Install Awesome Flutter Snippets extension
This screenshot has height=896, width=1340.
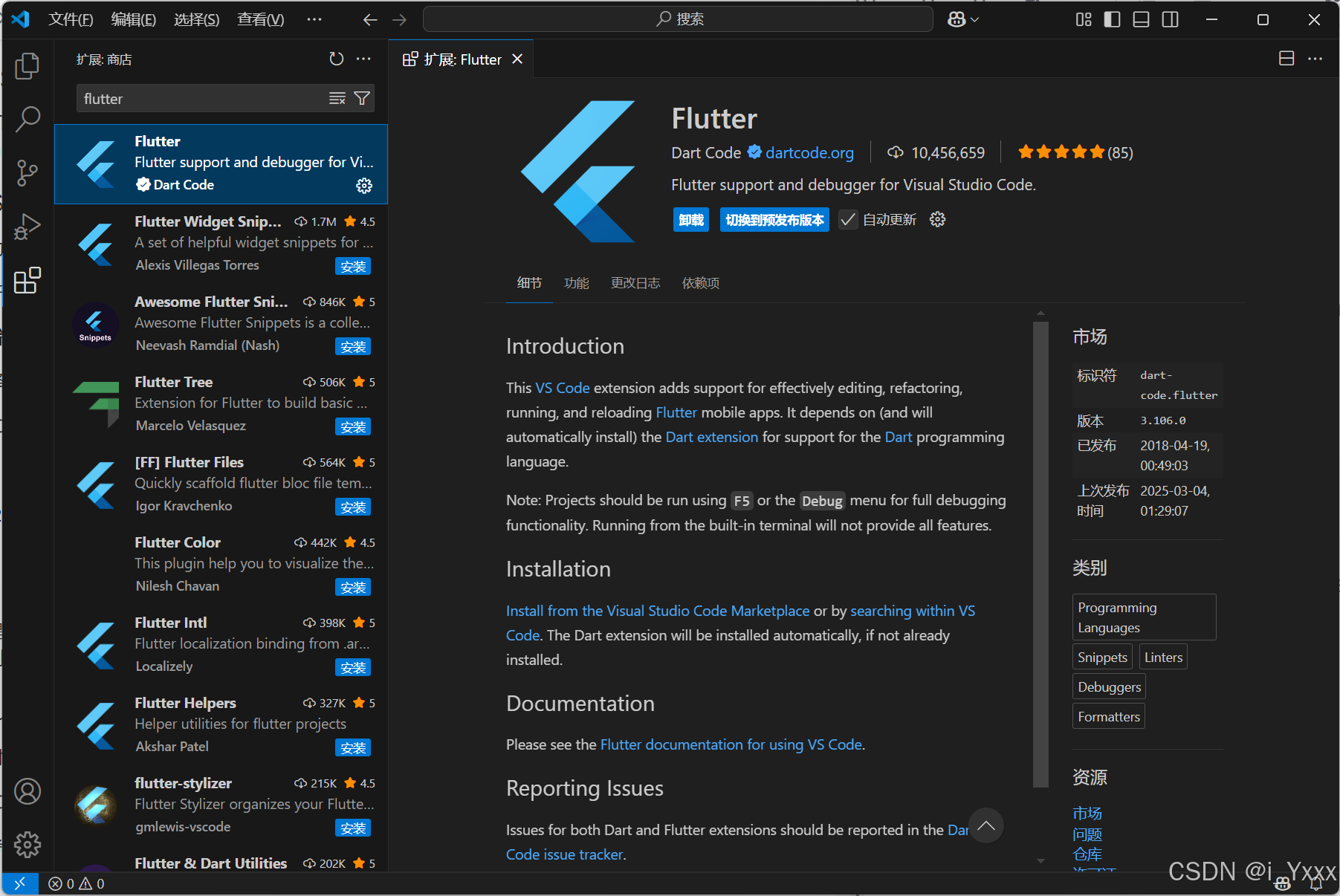point(353,346)
